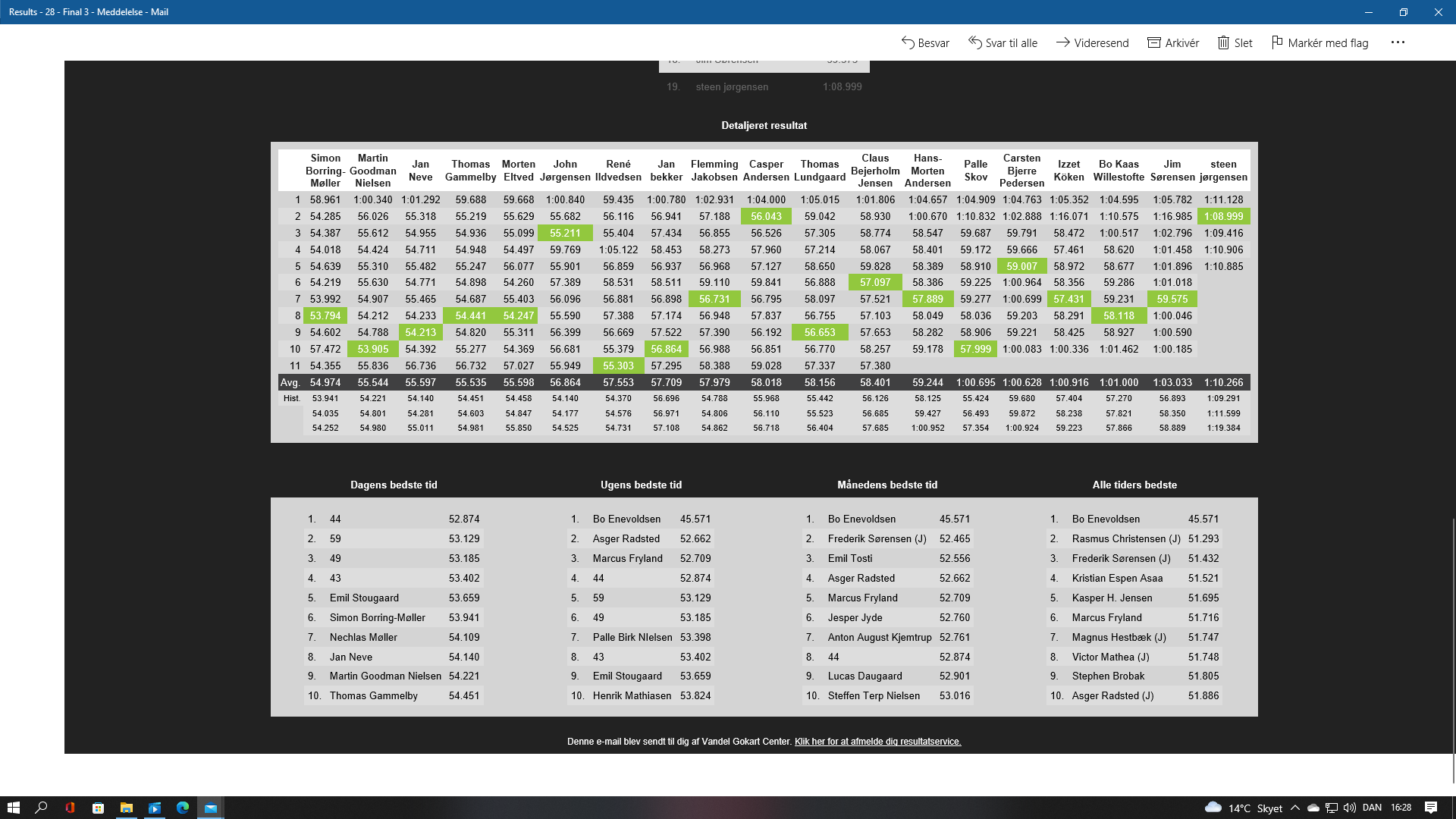
Task: Select highlighted lap time 56.653
Action: (820, 332)
